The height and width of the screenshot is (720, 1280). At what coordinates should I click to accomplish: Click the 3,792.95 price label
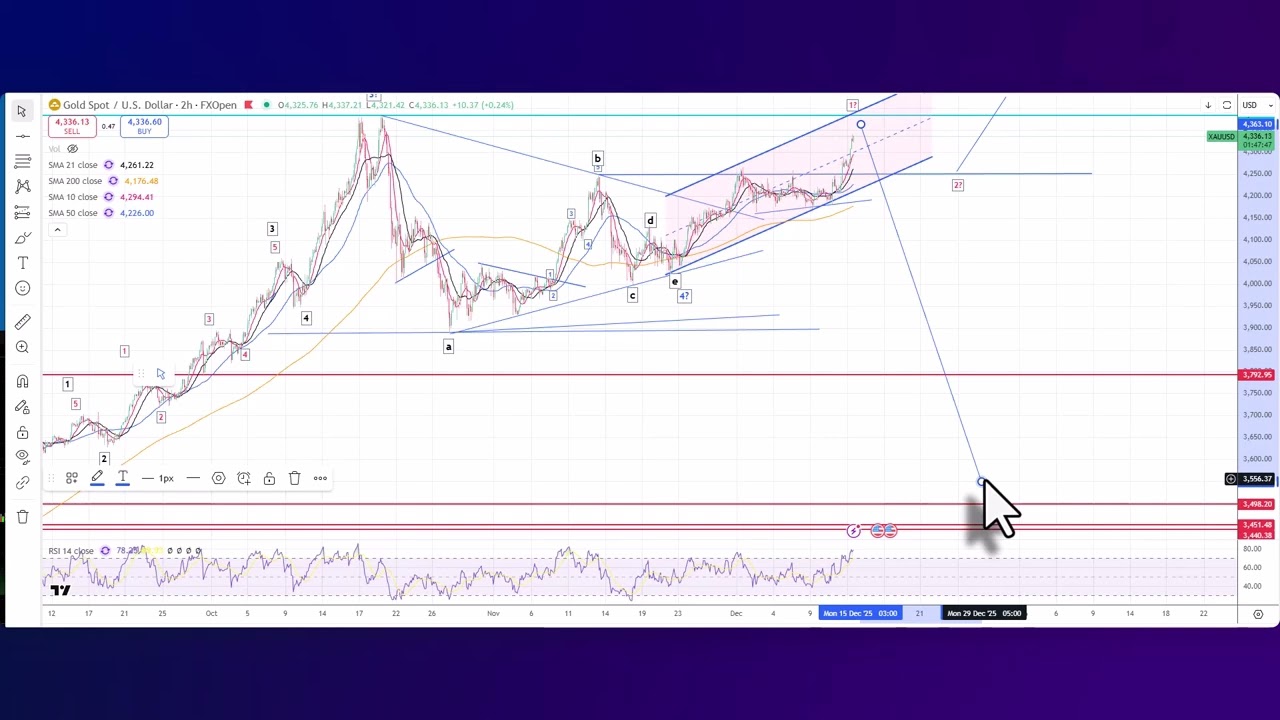tap(1257, 375)
